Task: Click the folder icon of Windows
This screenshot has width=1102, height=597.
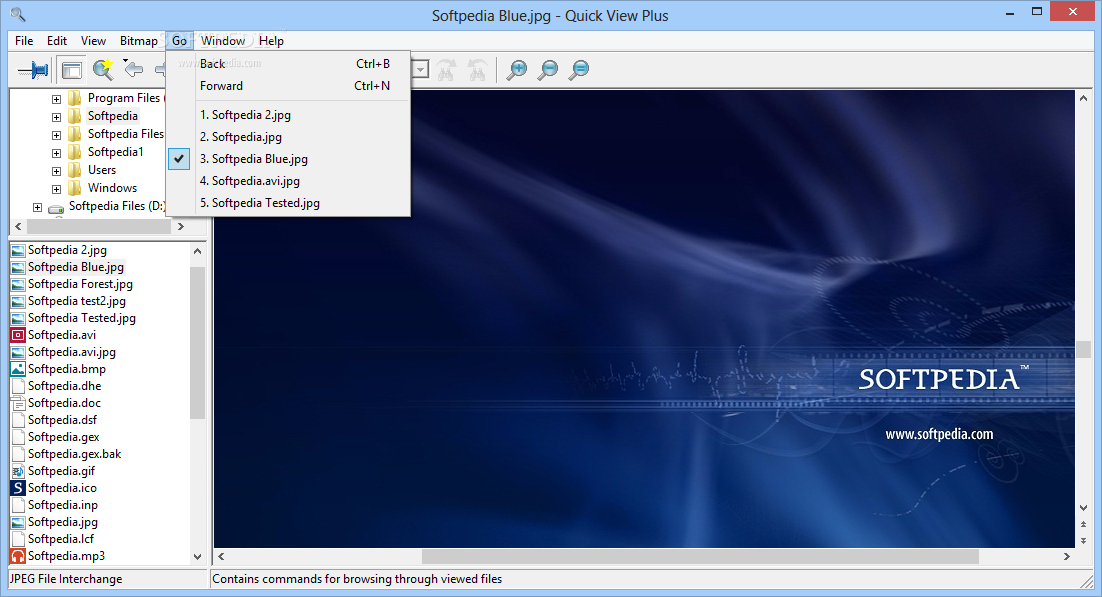Action: 75,188
